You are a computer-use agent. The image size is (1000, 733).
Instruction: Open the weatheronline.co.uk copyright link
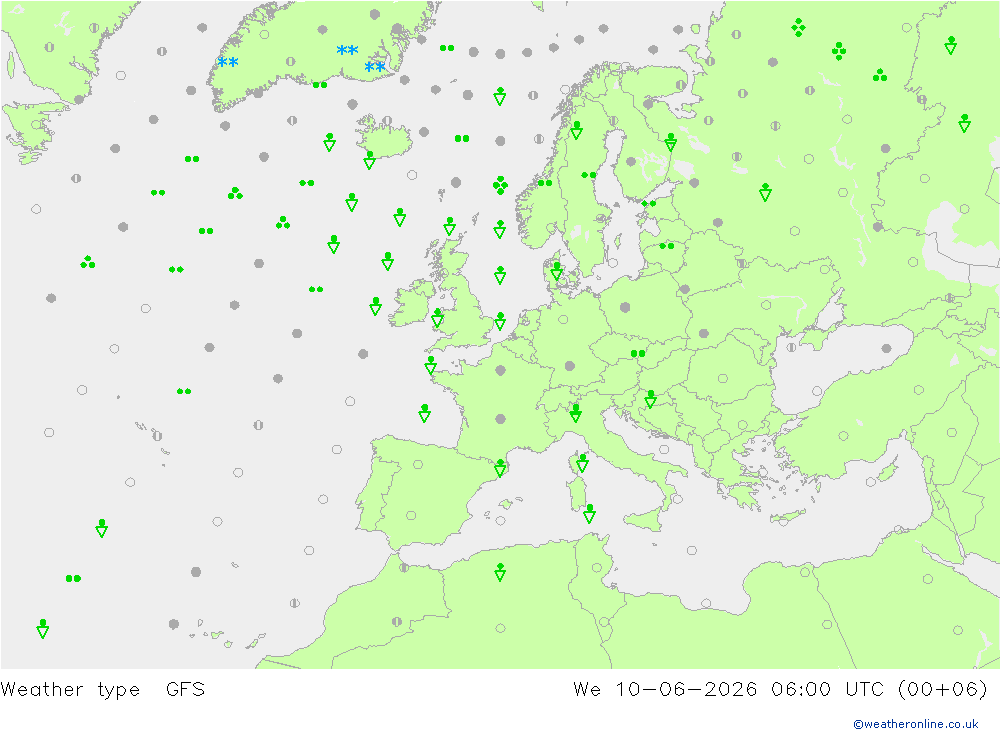pos(915,723)
